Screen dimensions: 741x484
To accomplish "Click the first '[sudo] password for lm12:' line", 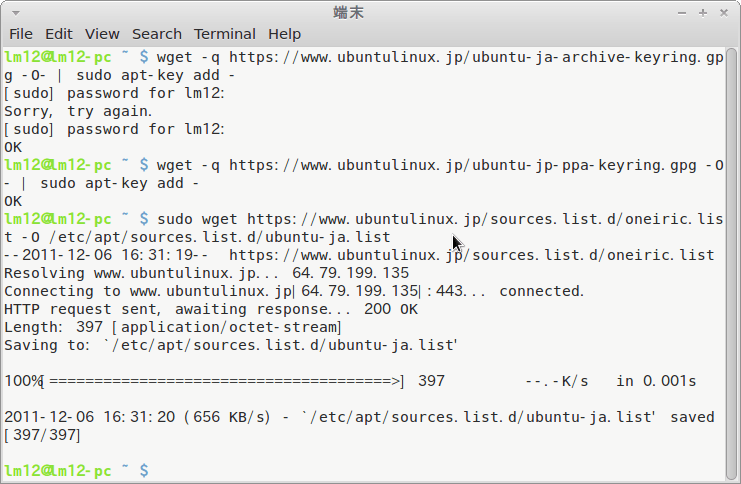I will click(114, 93).
